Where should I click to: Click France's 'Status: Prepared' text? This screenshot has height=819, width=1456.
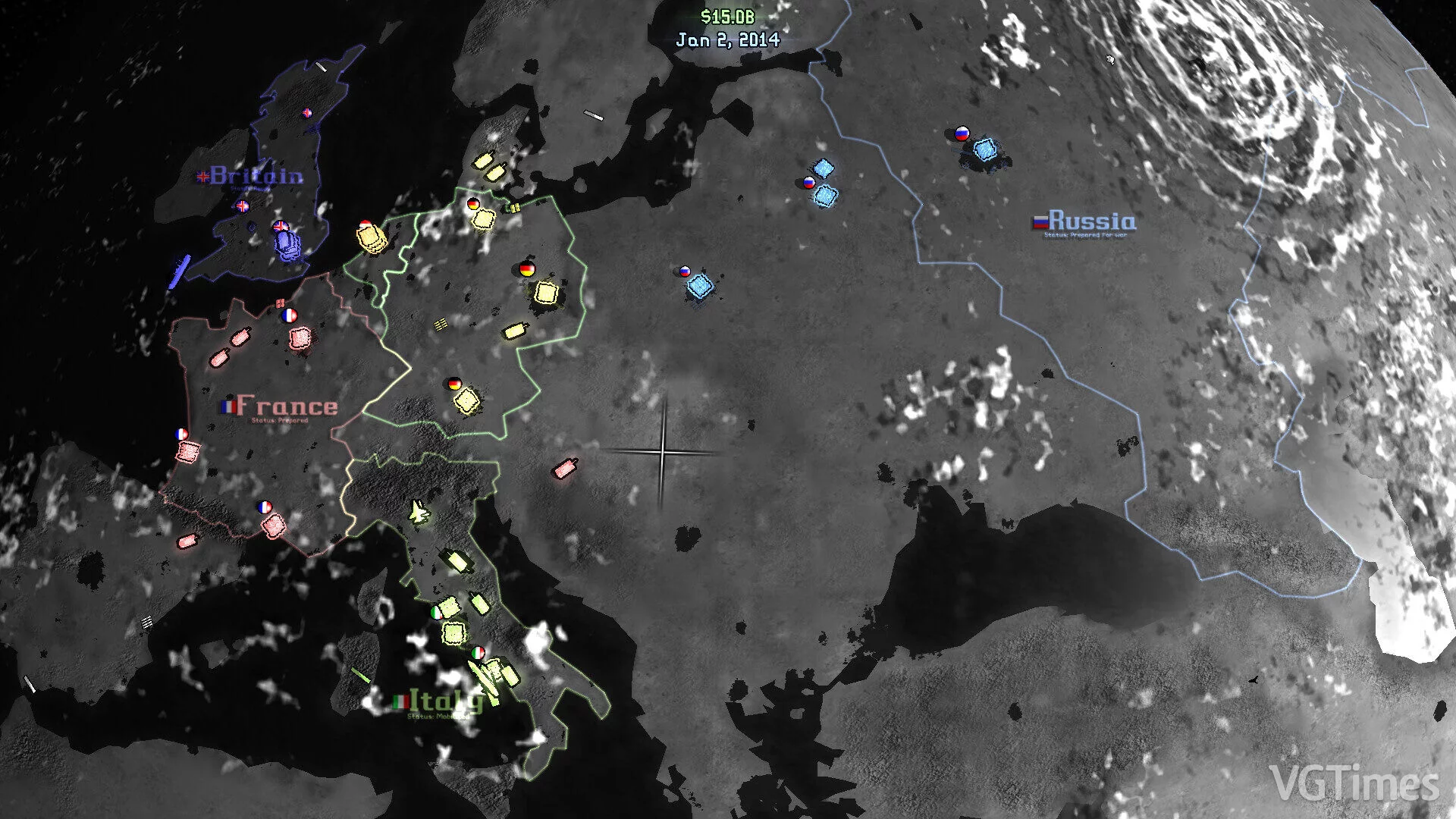(280, 420)
